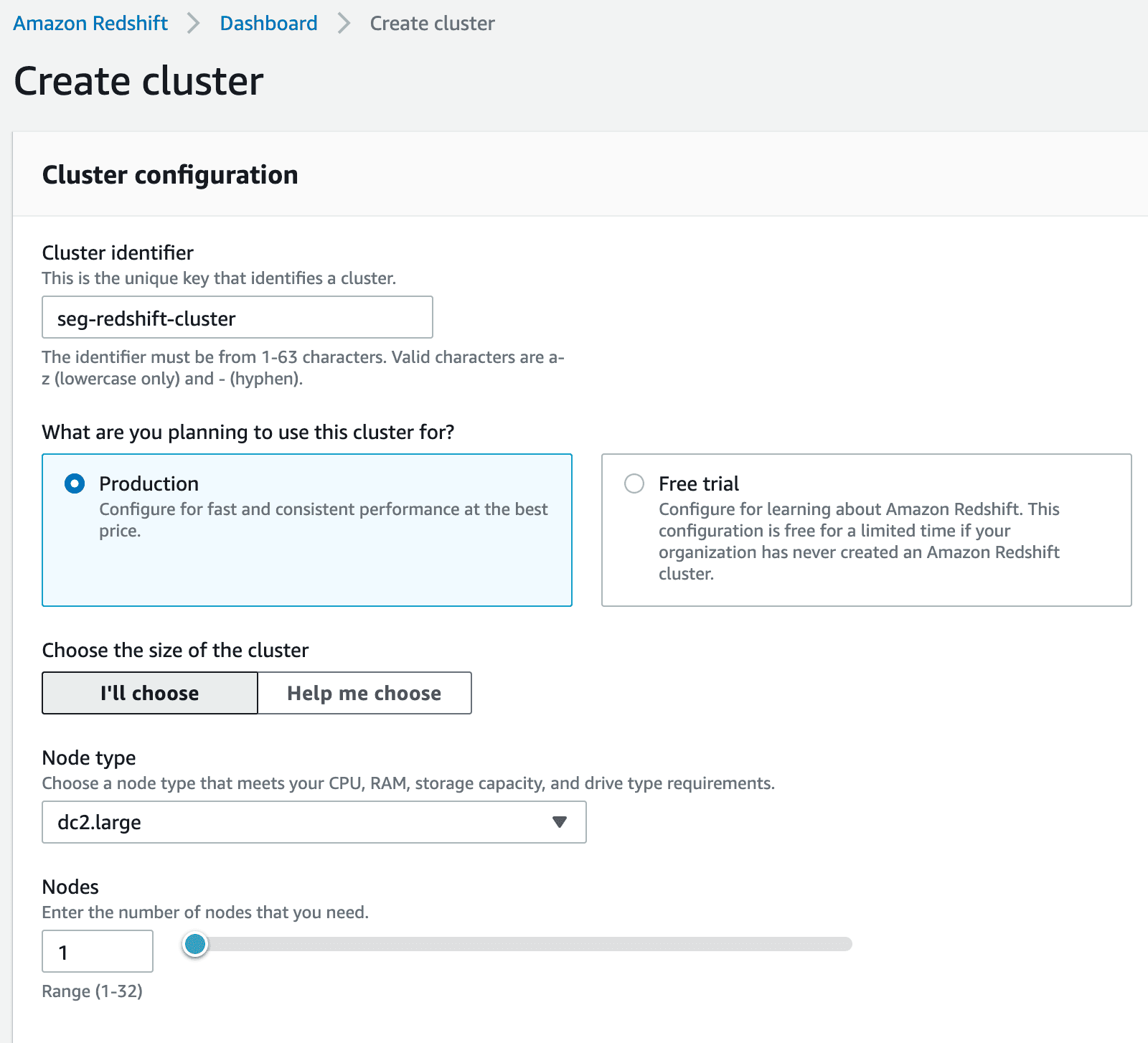Click the Create cluster page title
Viewport: 1148px width, 1043px height.
139,81
